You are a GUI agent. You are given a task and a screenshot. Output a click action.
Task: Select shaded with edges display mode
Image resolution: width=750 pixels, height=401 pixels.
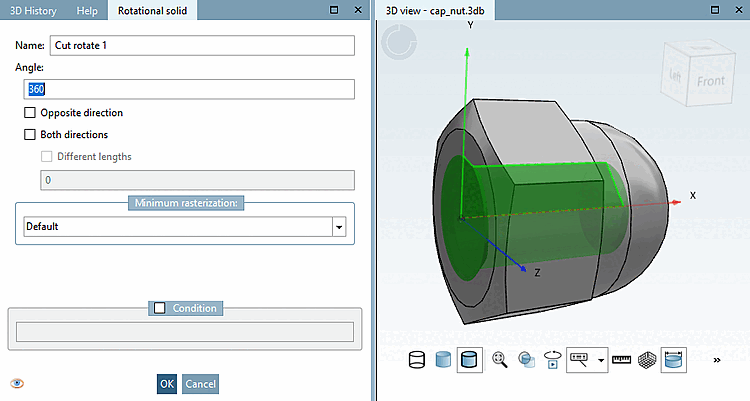471,358
